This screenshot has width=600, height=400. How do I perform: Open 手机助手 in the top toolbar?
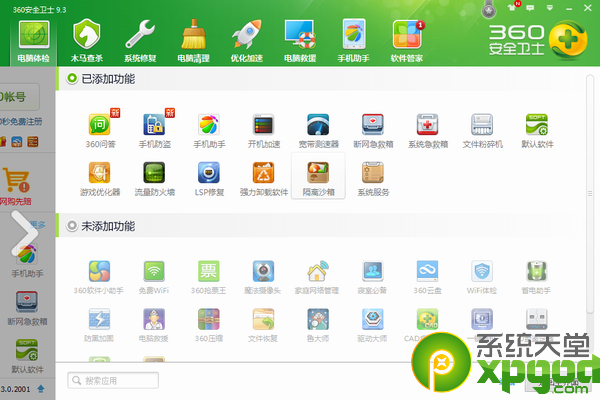[x=354, y=41]
